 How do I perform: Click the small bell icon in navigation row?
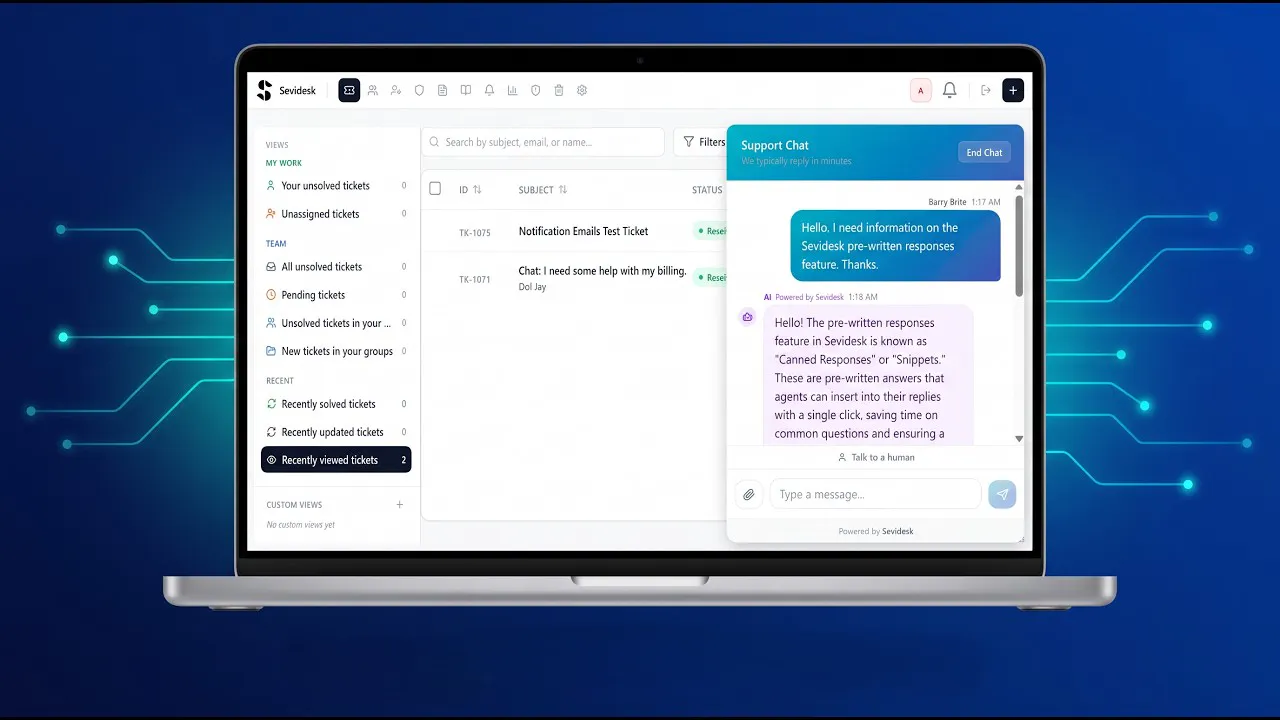[x=489, y=90]
